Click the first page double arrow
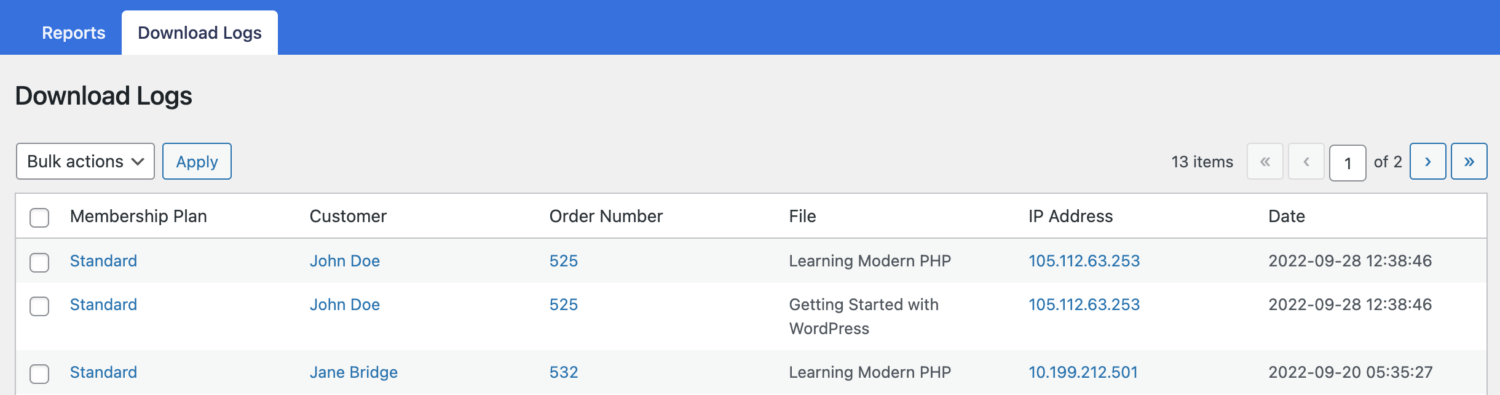 [x=1265, y=161]
